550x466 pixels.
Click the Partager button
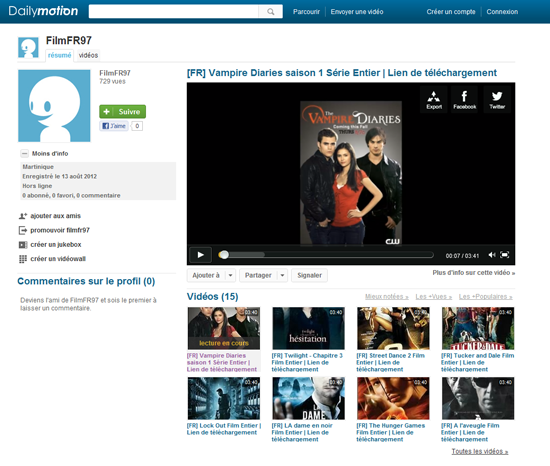click(x=259, y=276)
